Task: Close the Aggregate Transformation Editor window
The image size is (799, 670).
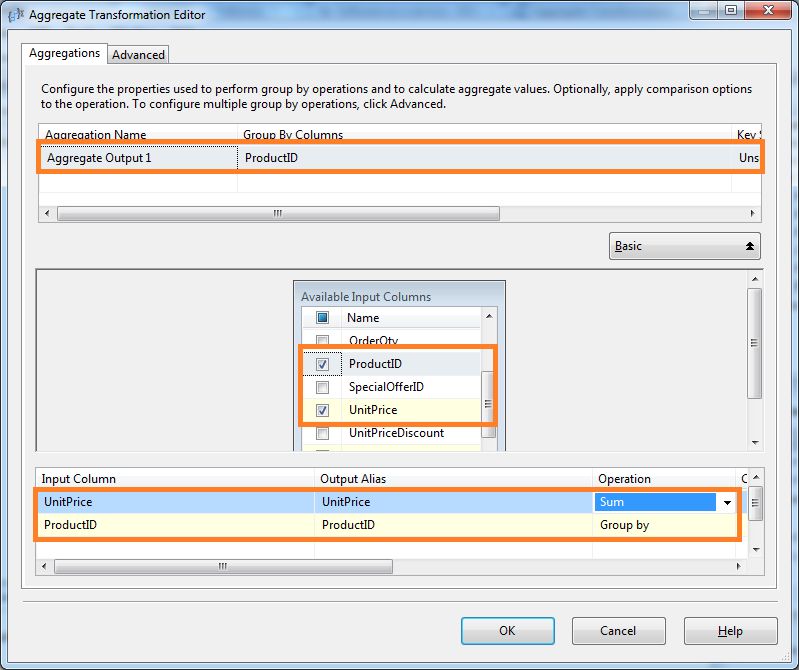Action: pos(768,10)
